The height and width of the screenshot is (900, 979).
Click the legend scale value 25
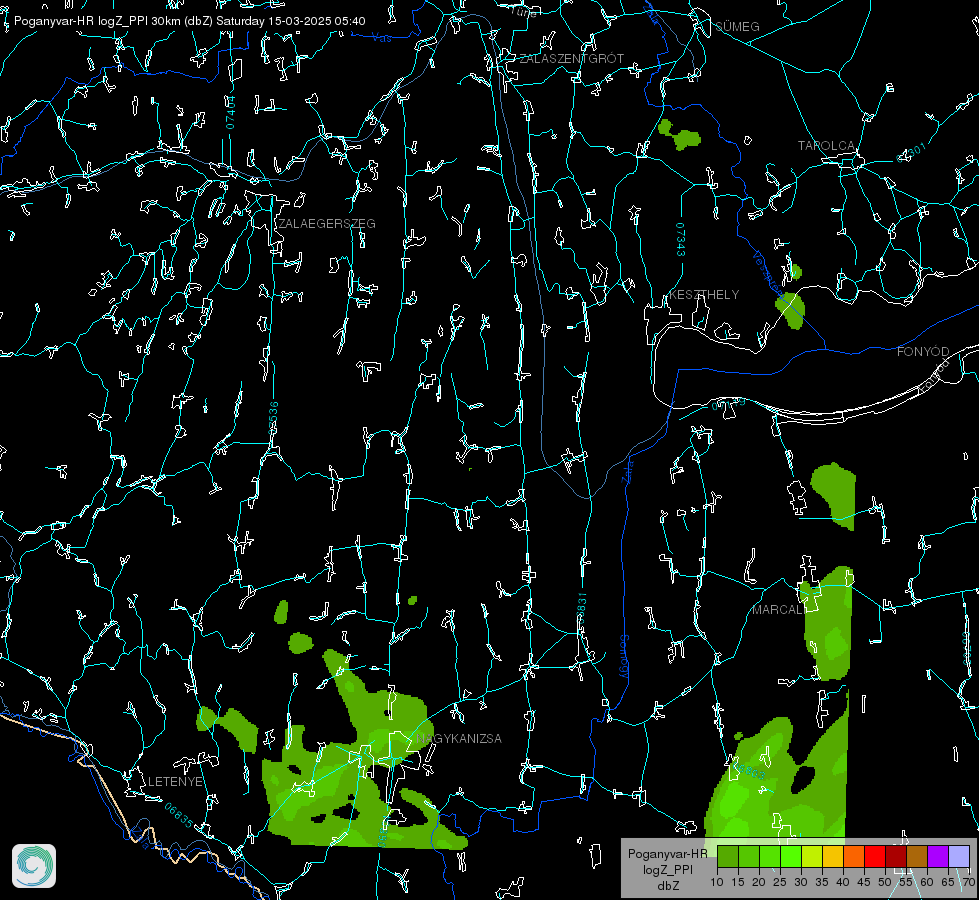click(x=780, y=882)
